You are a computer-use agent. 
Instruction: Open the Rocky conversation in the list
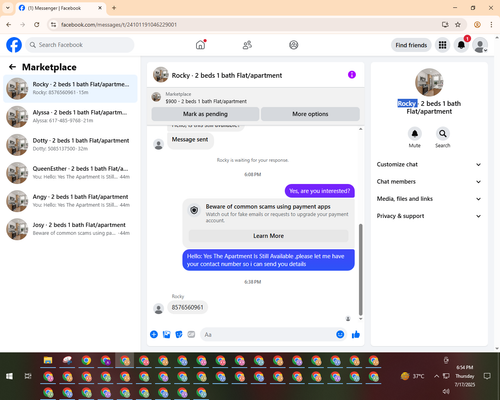pyautogui.click(x=70, y=89)
